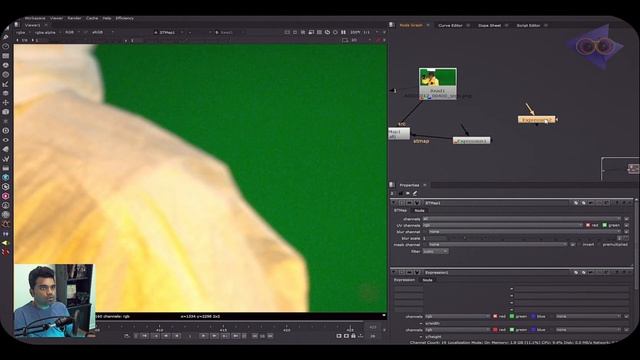Open the Node tab in STMap1 panel
640x360 pixels.
420,211
